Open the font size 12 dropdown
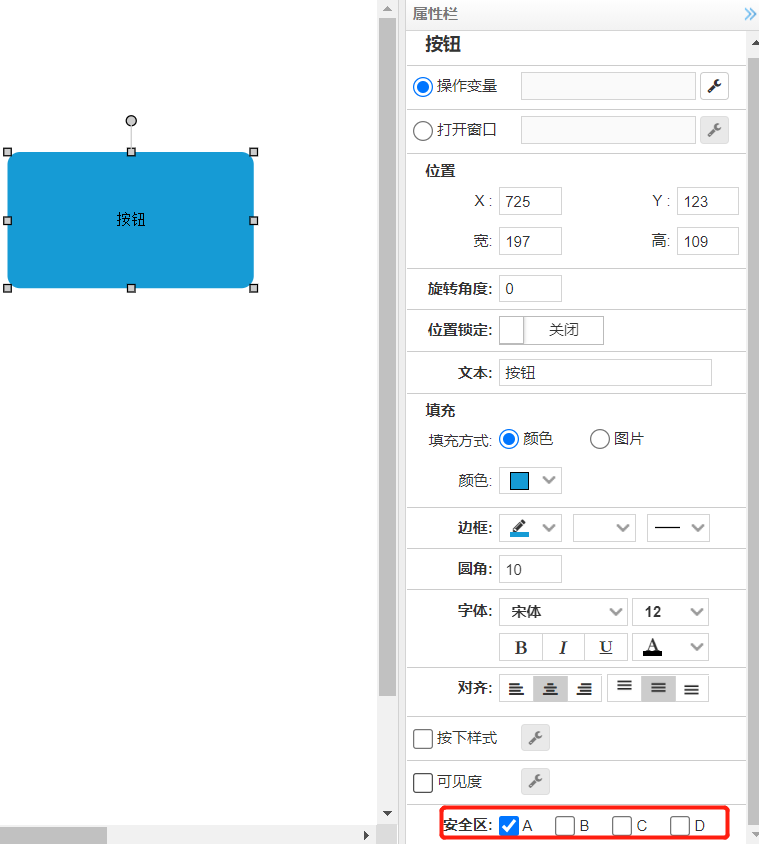This screenshot has height=844, width=759. (670, 611)
